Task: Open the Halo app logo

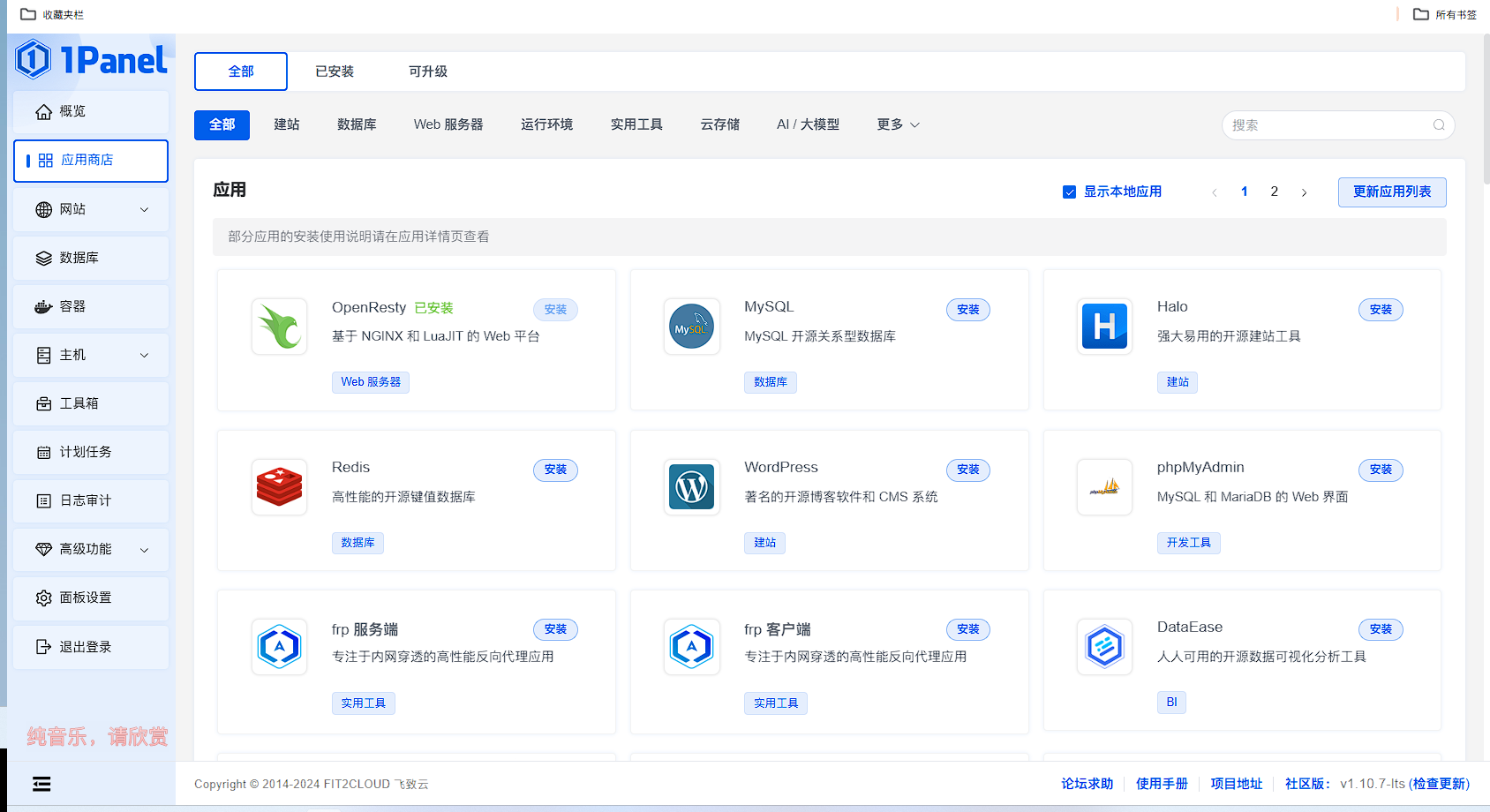Action: pyautogui.click(x=1104, y=327)
